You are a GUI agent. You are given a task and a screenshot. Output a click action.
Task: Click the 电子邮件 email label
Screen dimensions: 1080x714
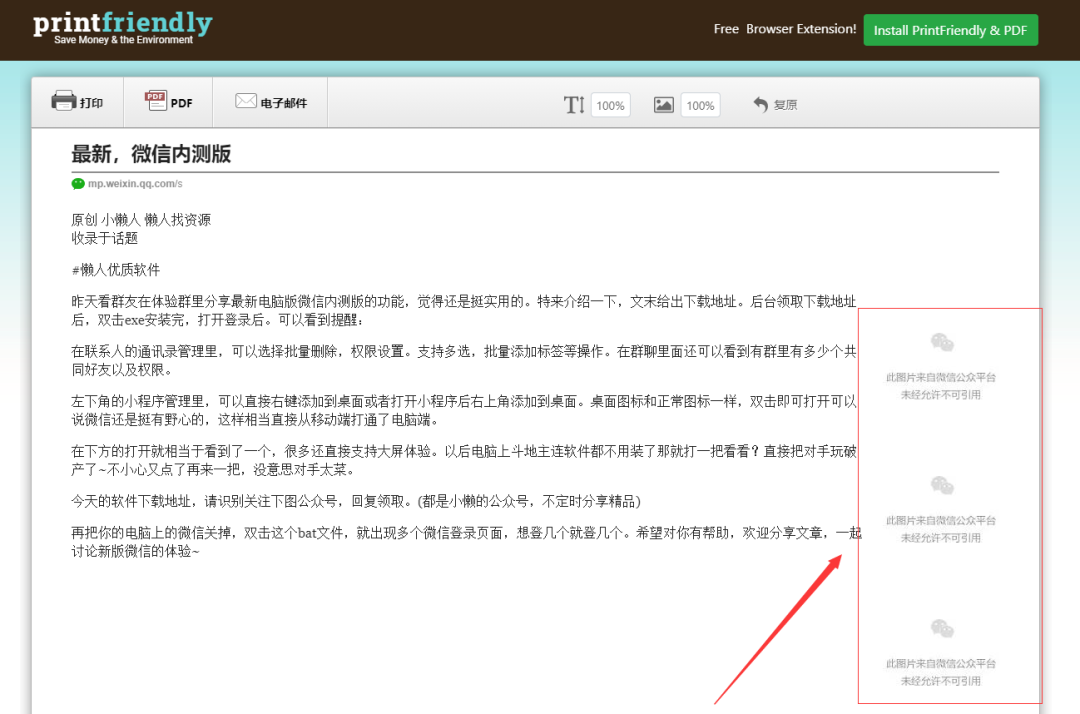coord(284,103)
